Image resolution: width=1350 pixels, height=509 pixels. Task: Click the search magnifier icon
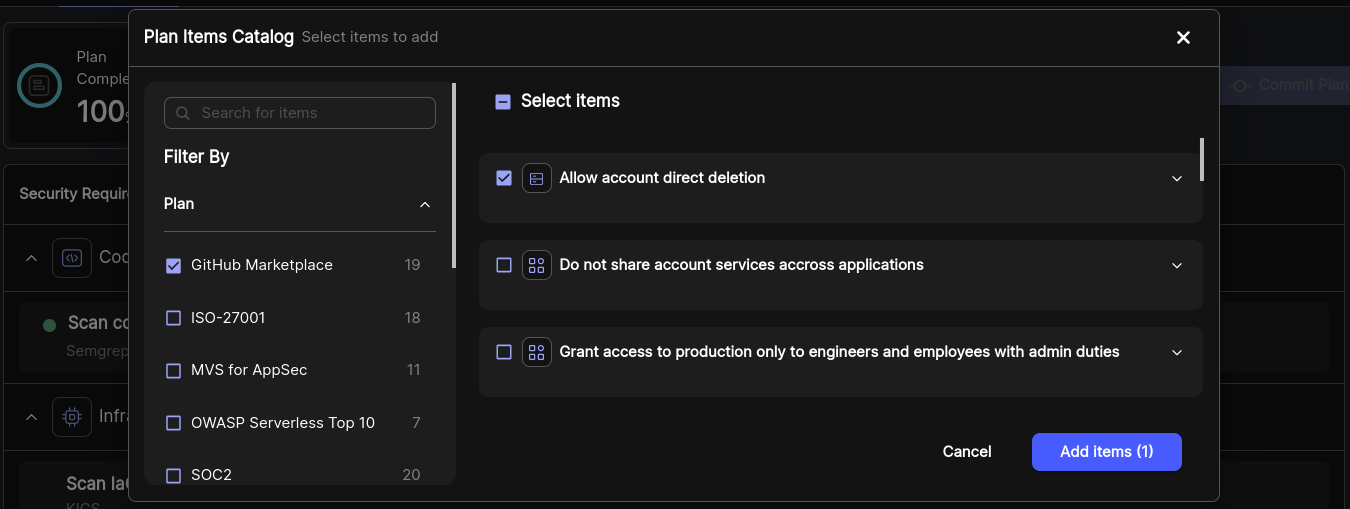tap(183, 113)
